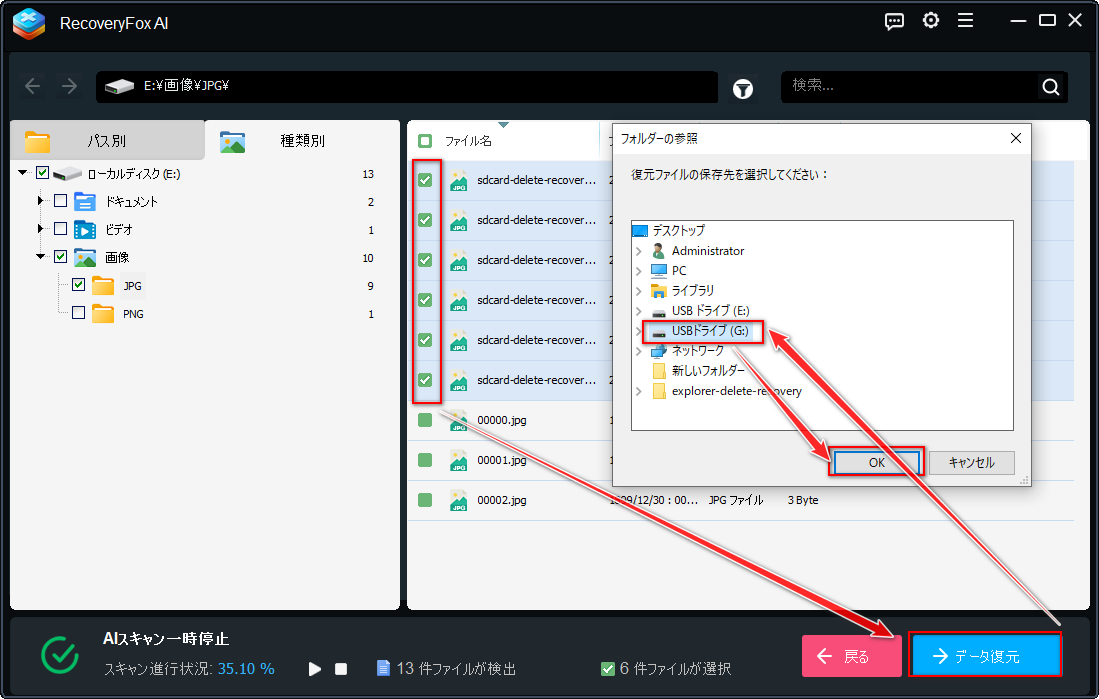Expand the PC node
Viewport: 1099px width, 699px height.
point(639,271)
